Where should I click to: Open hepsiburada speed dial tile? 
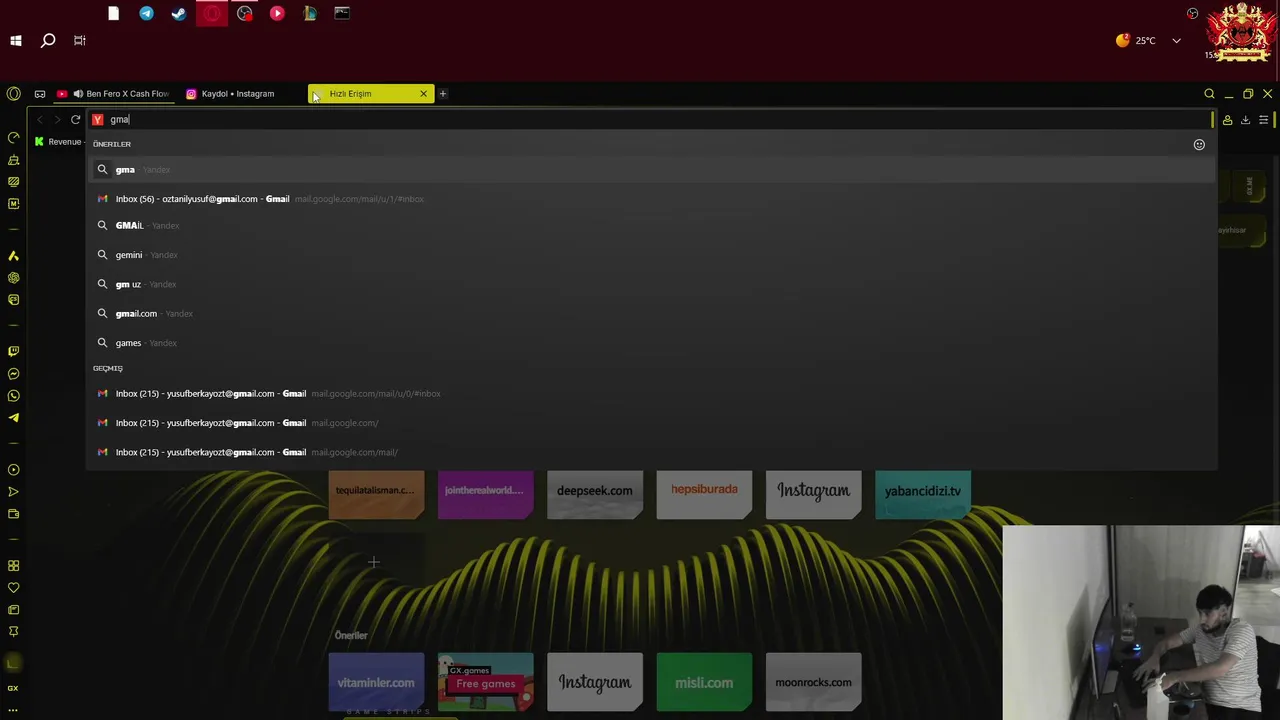(704, 494)
